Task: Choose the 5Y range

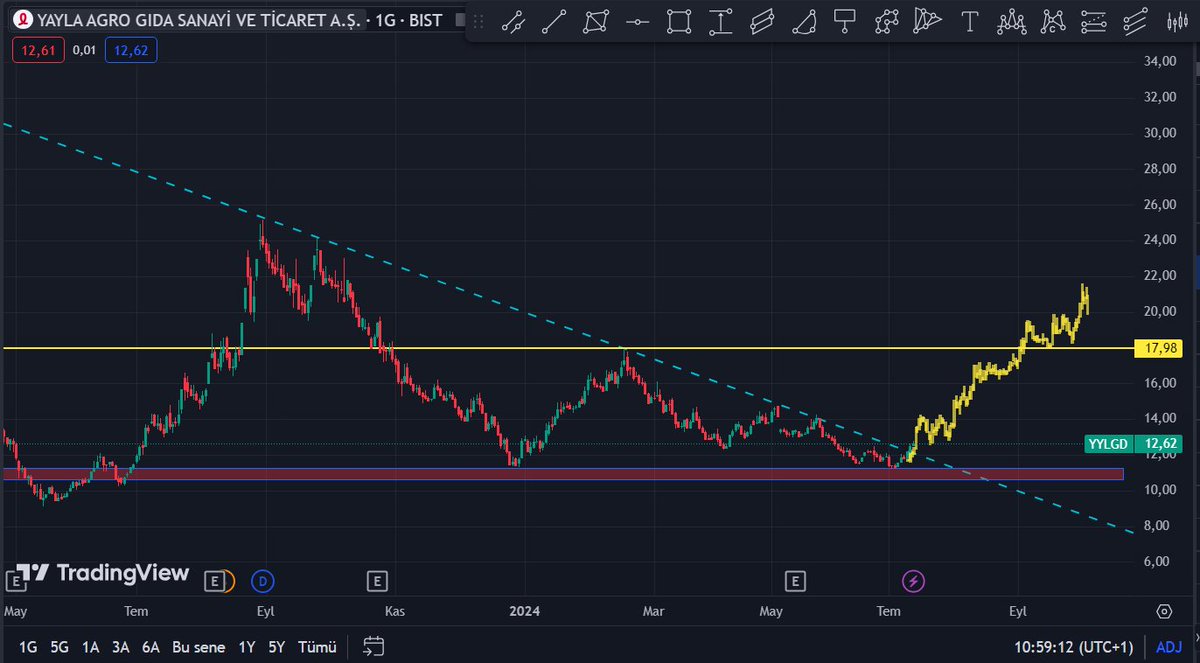Action: 276,647
